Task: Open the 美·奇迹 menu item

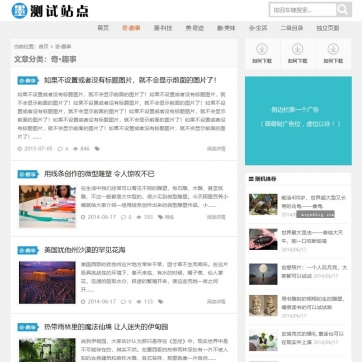Action: [x=194, y=28]
